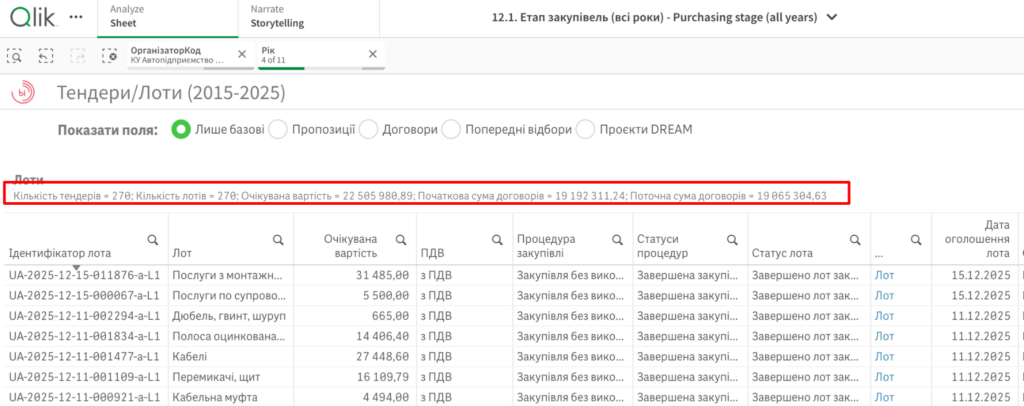Open search for Очікувана вартість column
Image resolution: width=1024 pixels, height=406 pixels.
pyautogui.click(x=400, y=240)
